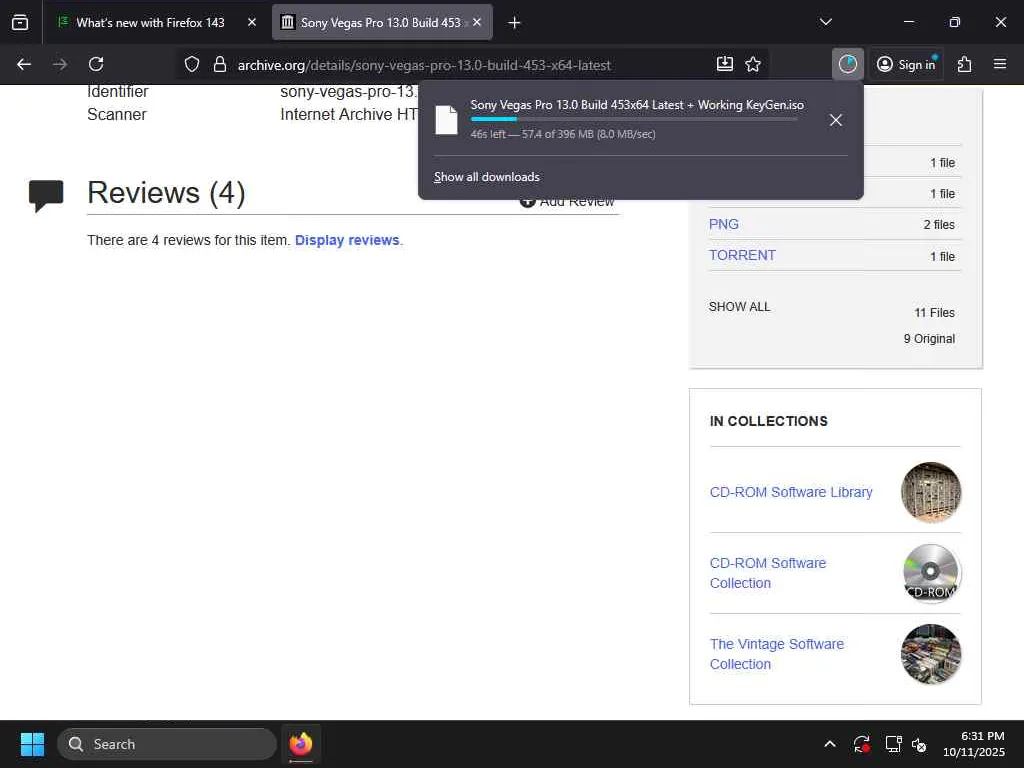
Task: Open Windows Start menu
Action: click(32, 744)
